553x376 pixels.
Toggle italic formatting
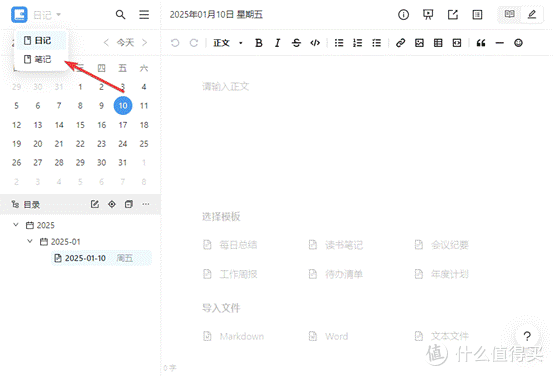277,43
